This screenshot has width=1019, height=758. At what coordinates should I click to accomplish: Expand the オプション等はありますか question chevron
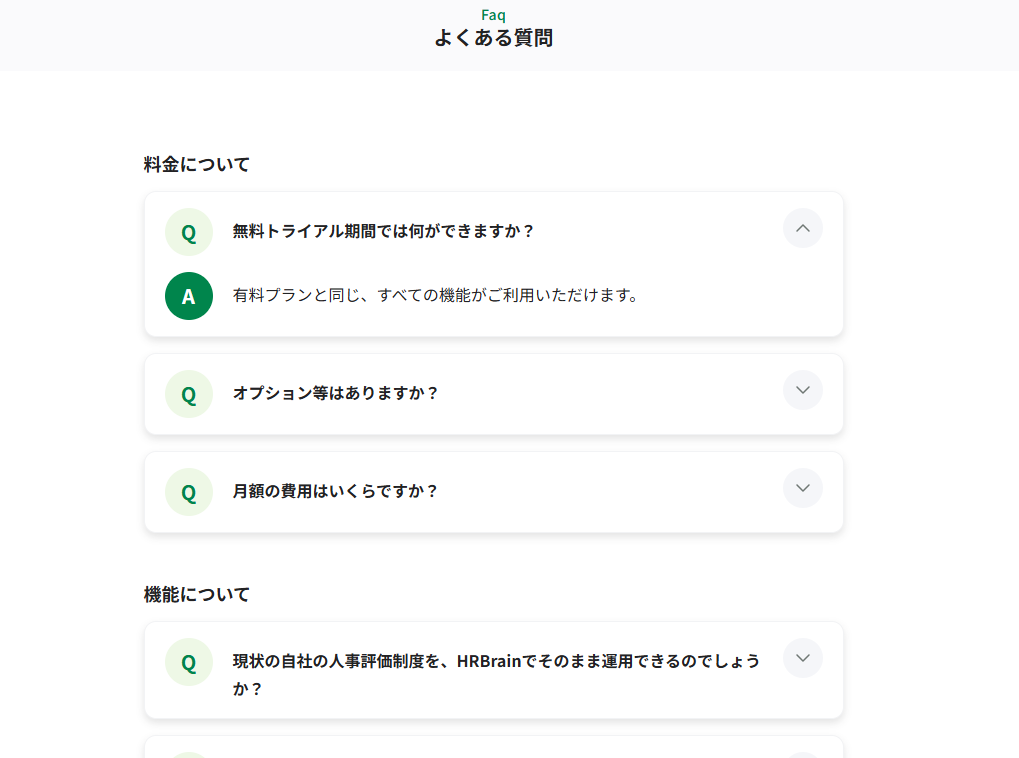803,390
